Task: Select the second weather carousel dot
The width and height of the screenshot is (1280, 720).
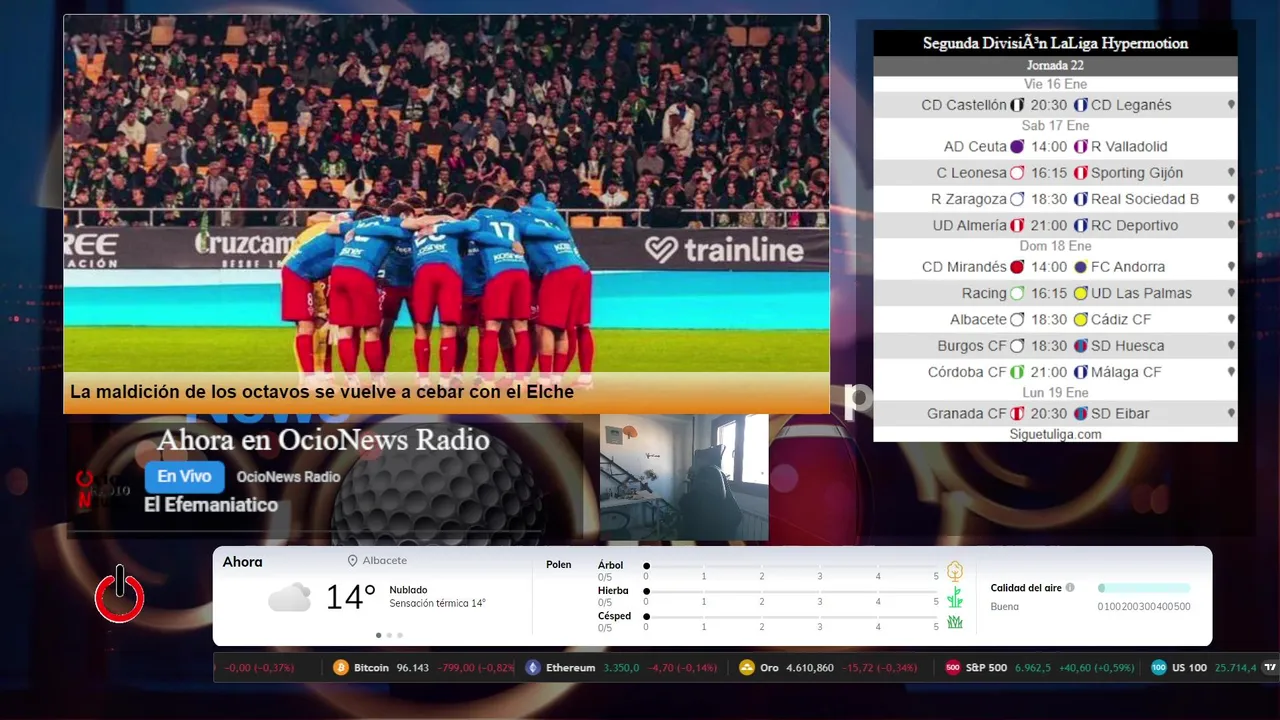Action: pos(389,635)
